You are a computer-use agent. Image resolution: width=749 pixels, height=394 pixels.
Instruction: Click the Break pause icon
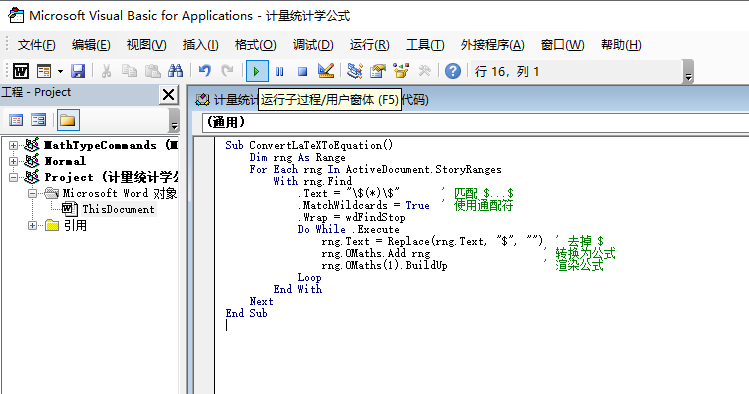[x=279, y=72]
